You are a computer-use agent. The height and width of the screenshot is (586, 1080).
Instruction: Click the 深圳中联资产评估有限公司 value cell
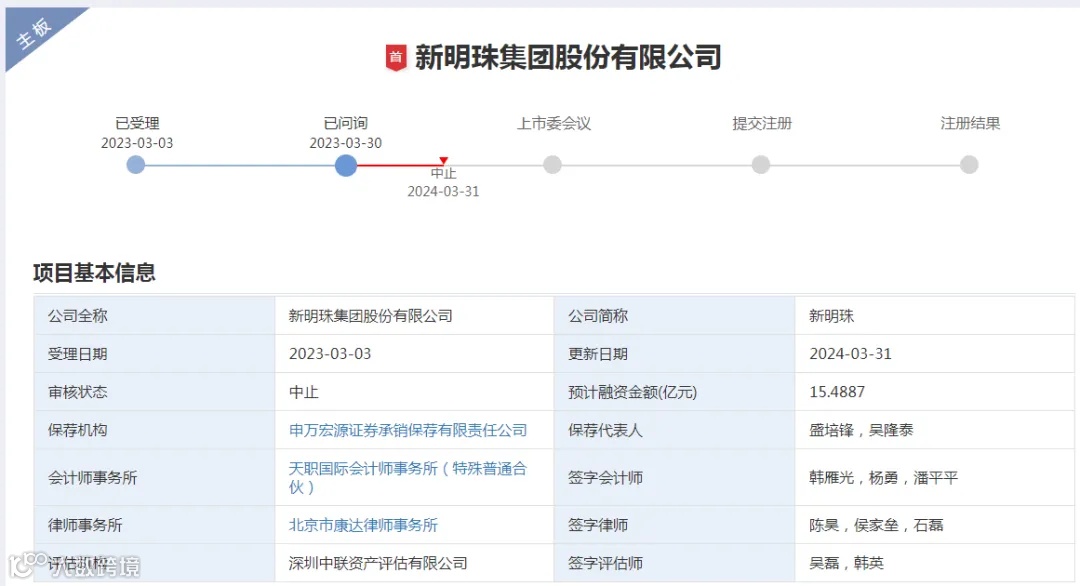point(414,563)
